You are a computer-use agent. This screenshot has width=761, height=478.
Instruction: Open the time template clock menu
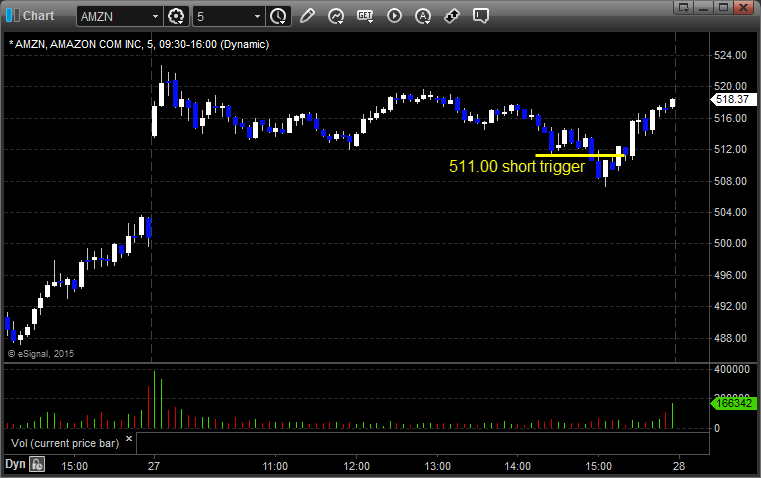pyautogui.click(x=278, y=16)
